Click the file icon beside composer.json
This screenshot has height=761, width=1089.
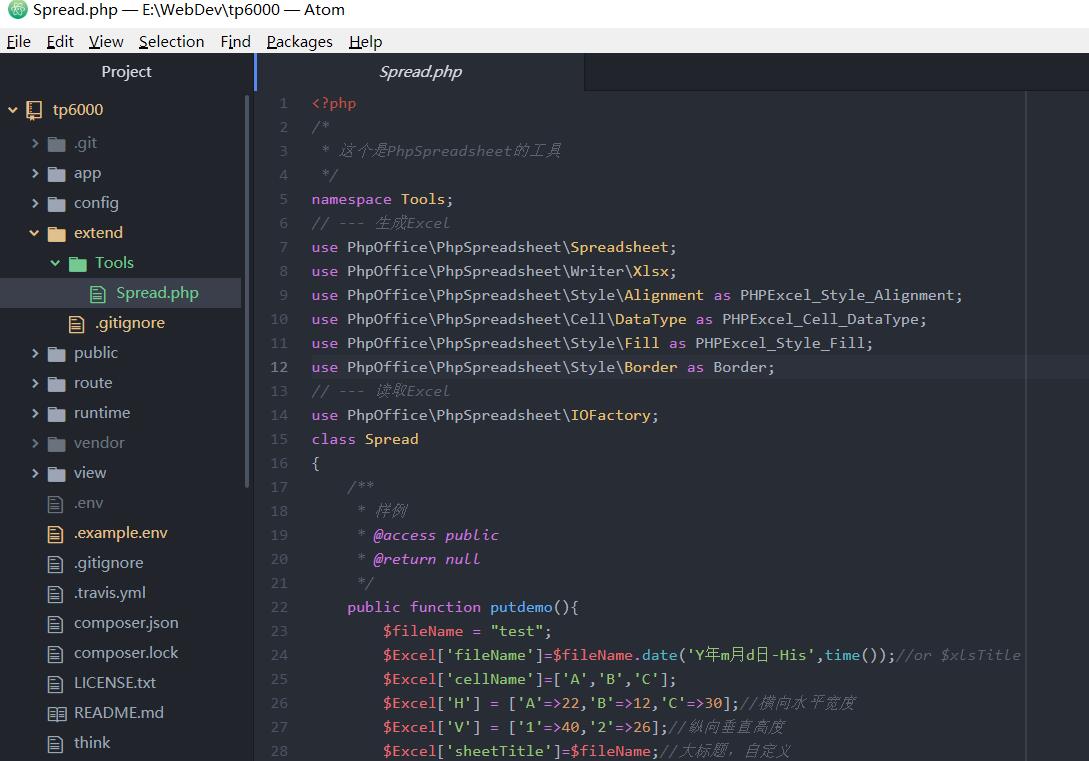pyautogui.click(x=57, y=622)
